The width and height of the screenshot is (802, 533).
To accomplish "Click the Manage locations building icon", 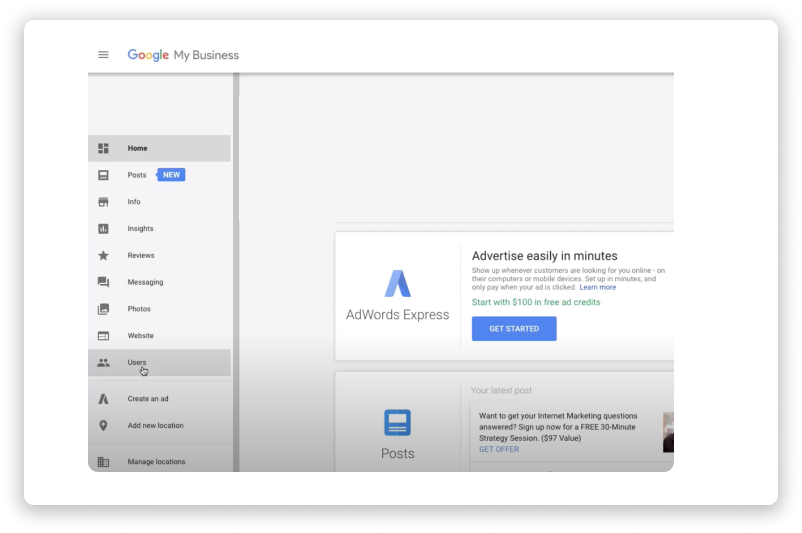I will [x=103, y=462].
